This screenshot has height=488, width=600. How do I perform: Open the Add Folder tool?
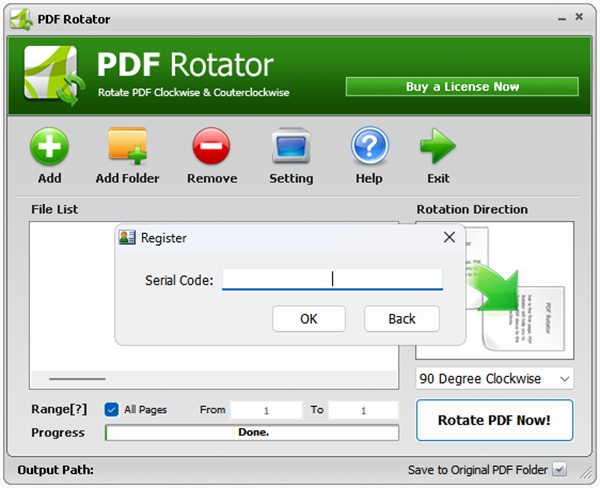(x=127, y=148)
